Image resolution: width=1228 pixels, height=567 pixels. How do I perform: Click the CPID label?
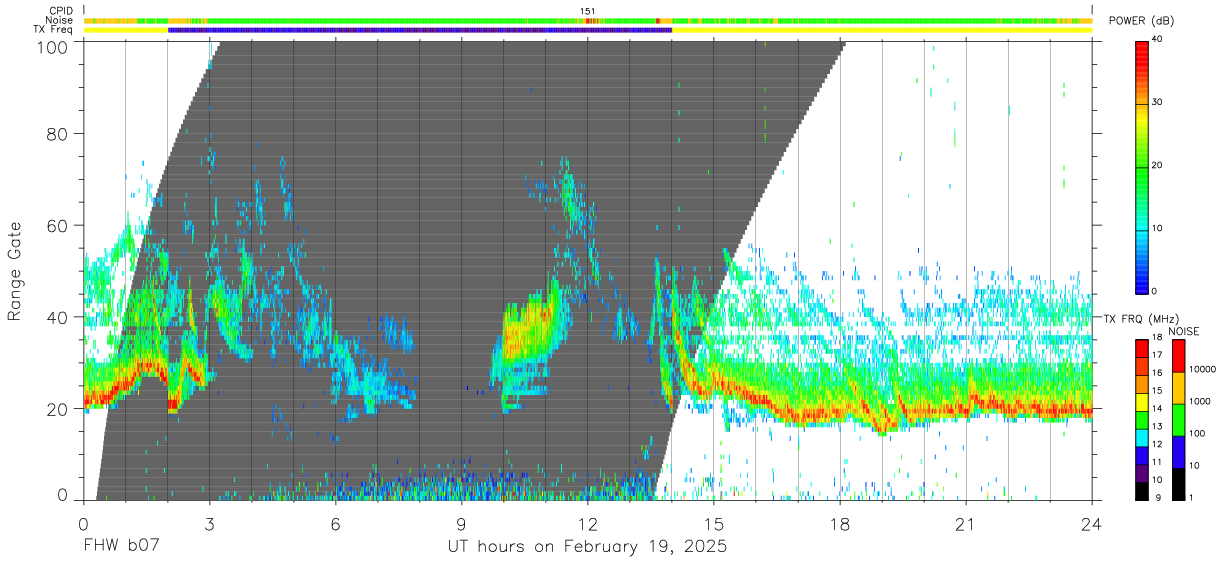coord(60,11)
